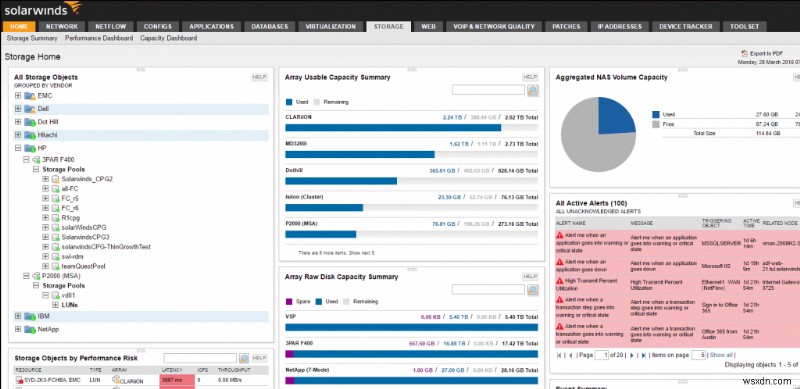Viewport: 800px width, 389px height.
Task: Expand the LUNs node under vd01
Action: 55,305
